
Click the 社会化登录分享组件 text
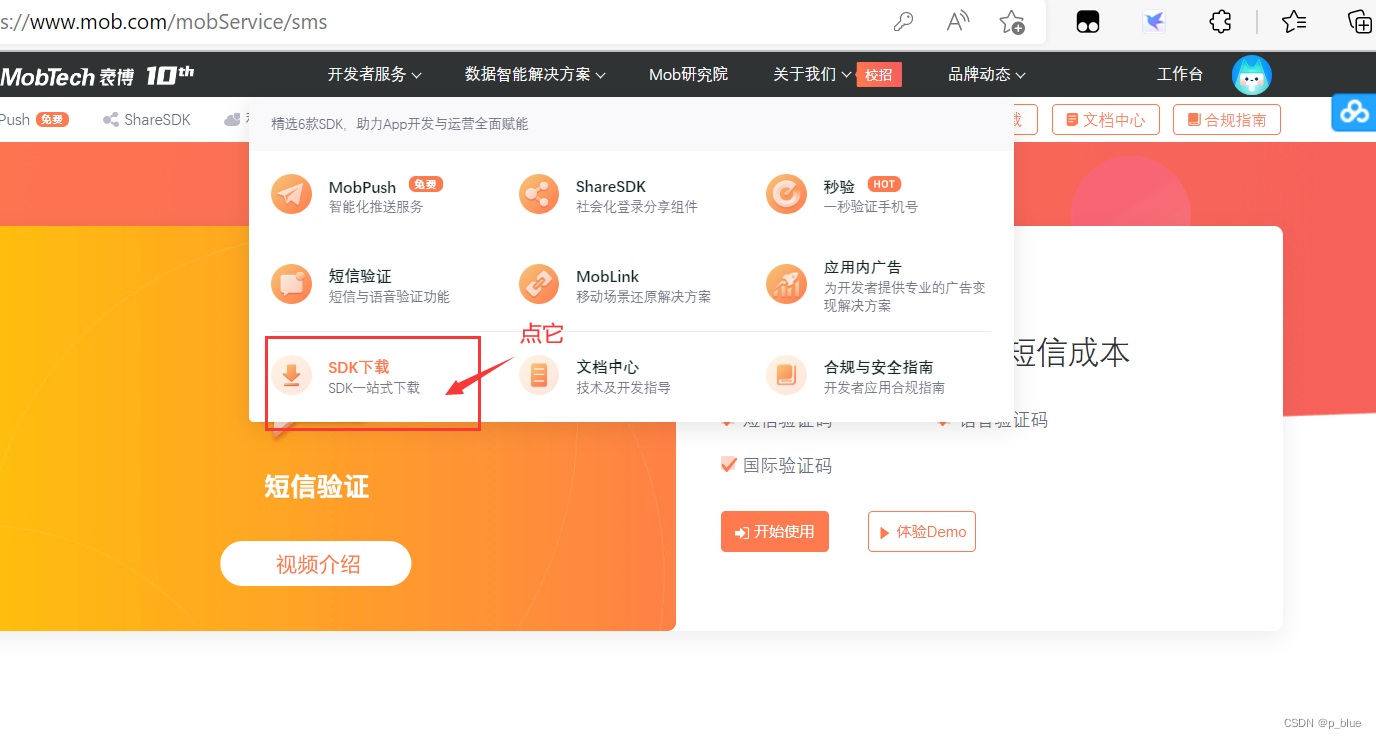pyautogui.click(x=637, y=207)
